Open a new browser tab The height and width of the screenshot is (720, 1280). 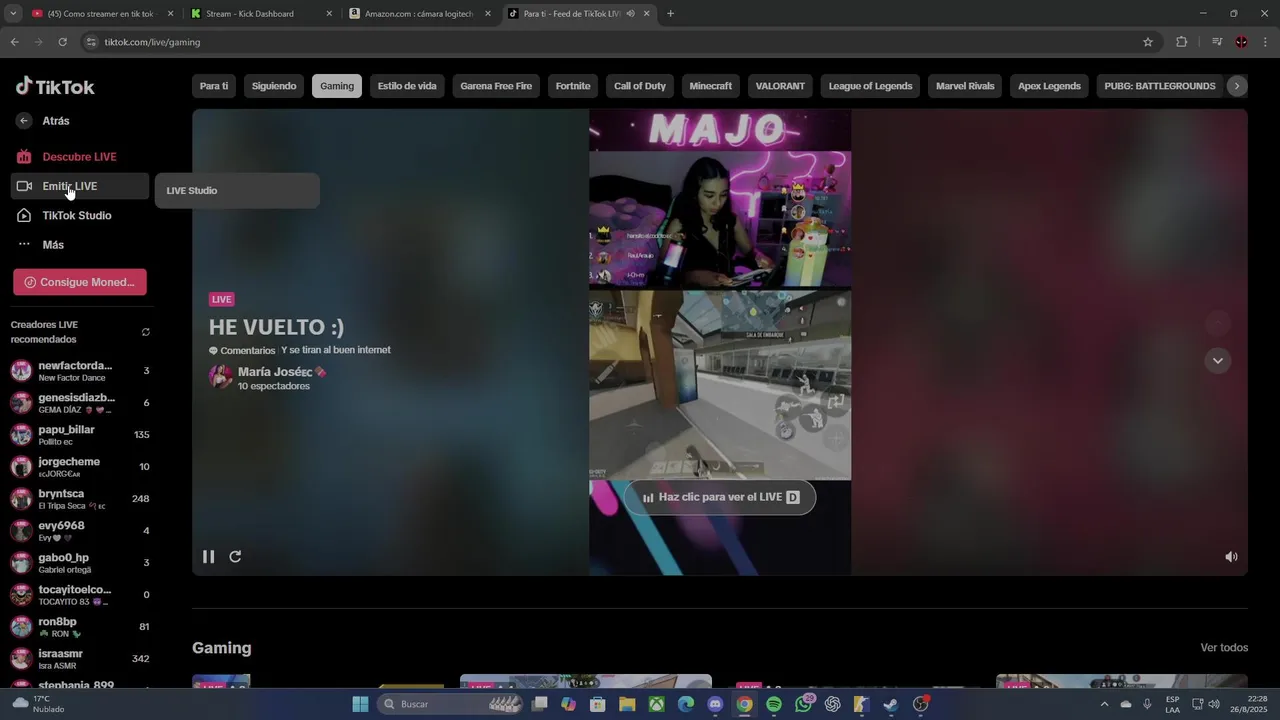[670, 14]
